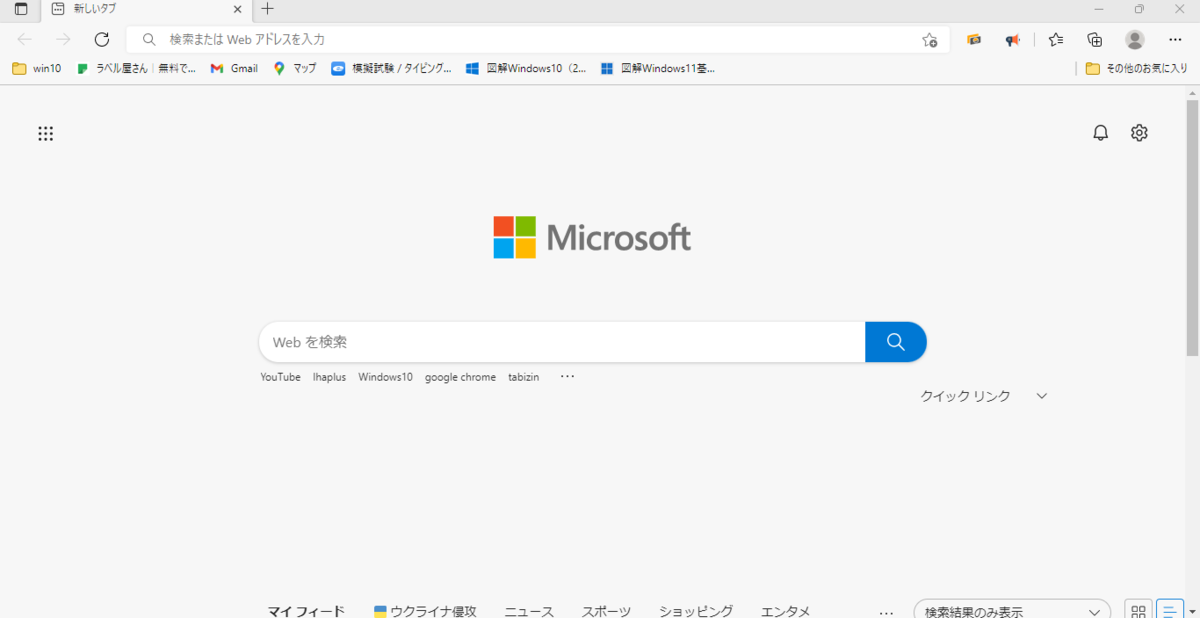The image size is (1200, 618).
Task: Click the scrollbar up arrow
Action: pos(1192,92)
